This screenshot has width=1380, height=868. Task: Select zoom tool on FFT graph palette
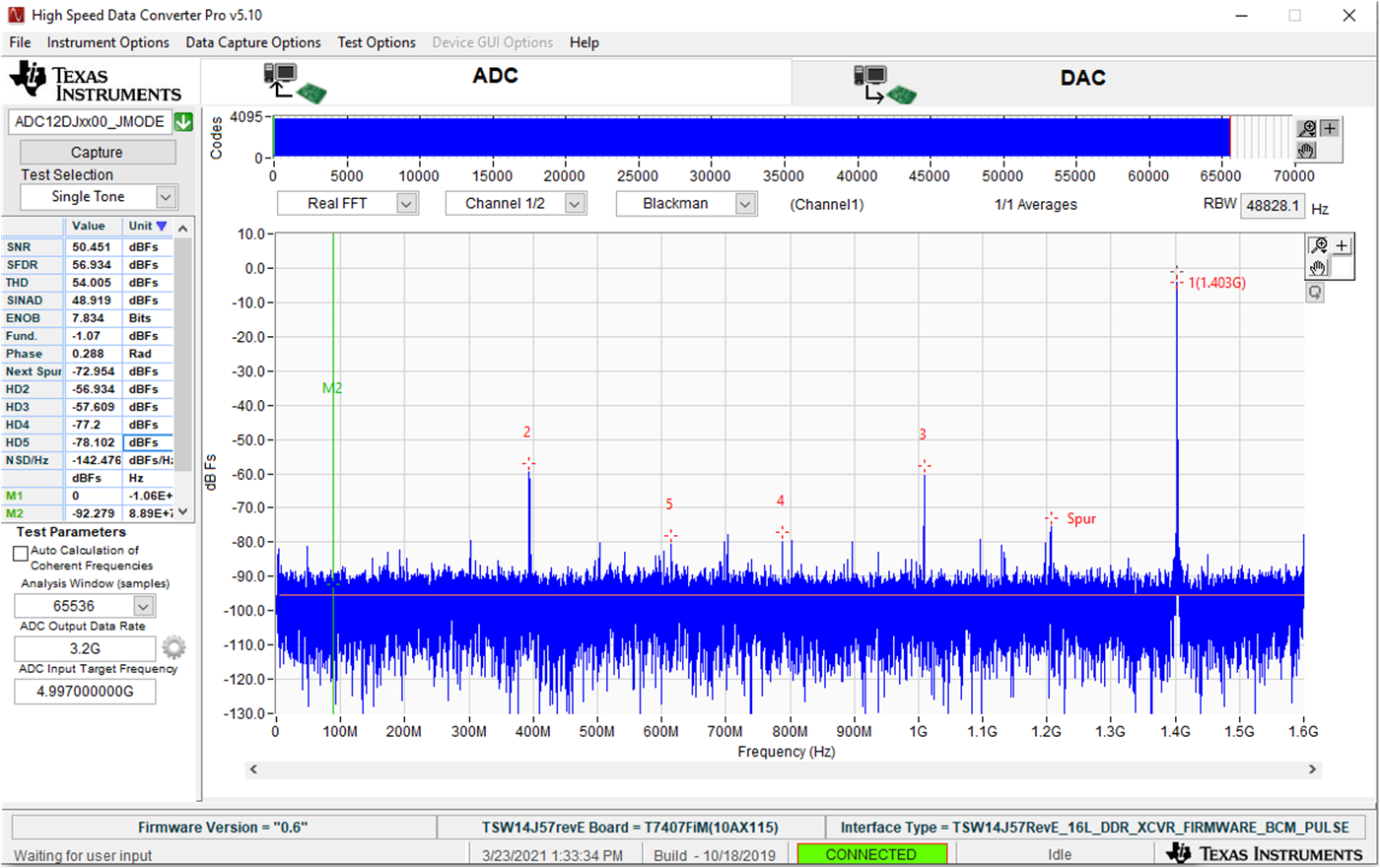pos(1318,245)
